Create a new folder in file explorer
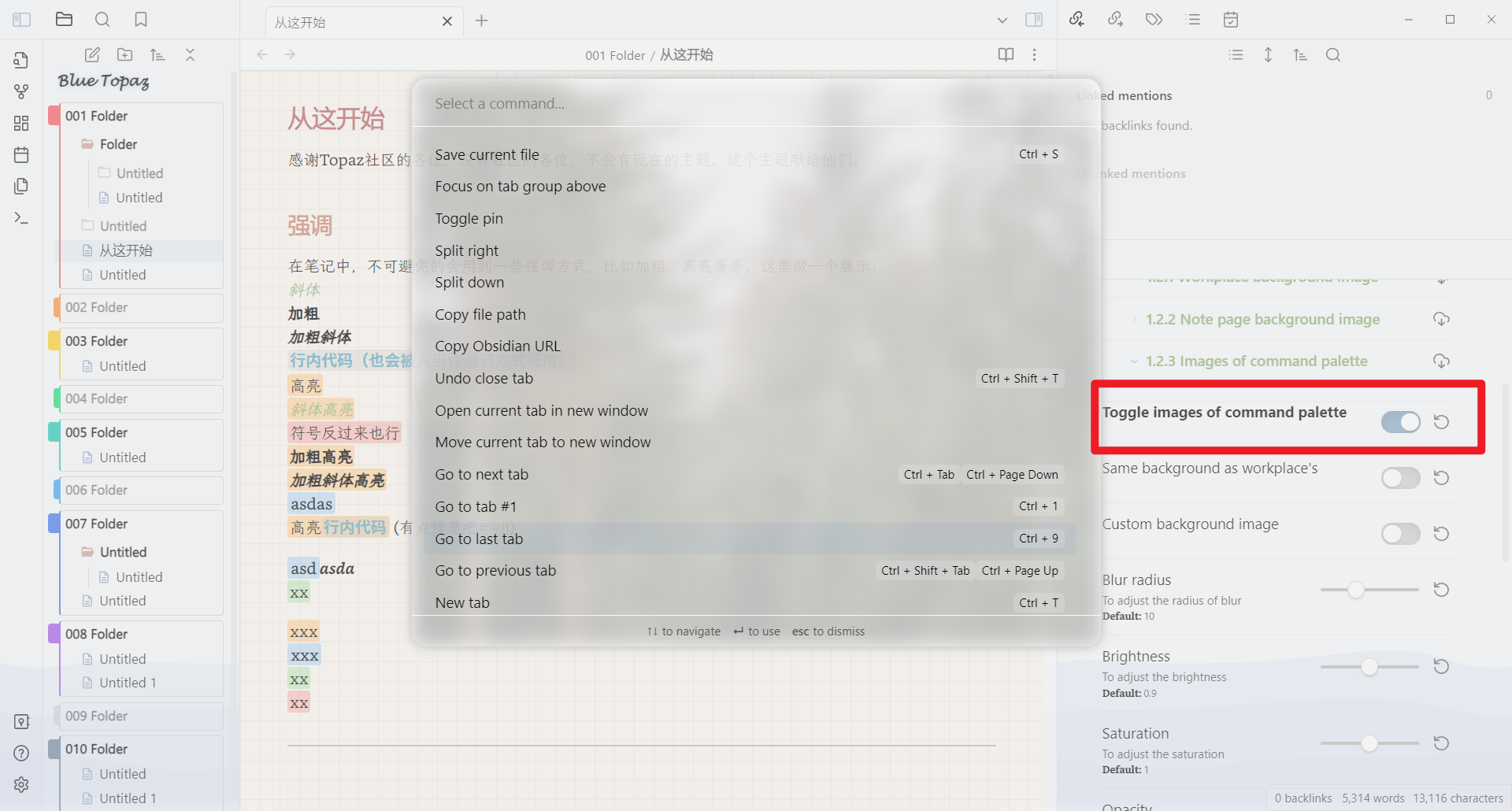This screenshot has height=811, width=1512. coord(124,54)
